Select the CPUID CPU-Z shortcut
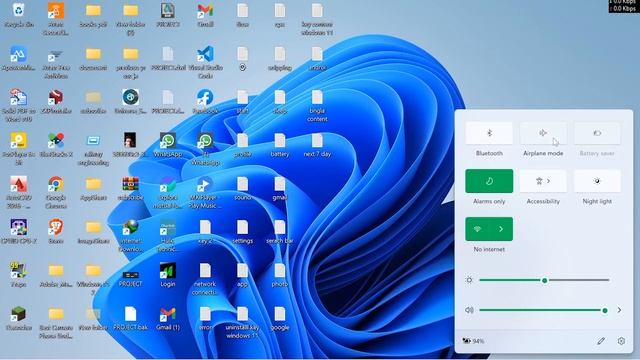The image size is (640, 360). click(18, 231)
